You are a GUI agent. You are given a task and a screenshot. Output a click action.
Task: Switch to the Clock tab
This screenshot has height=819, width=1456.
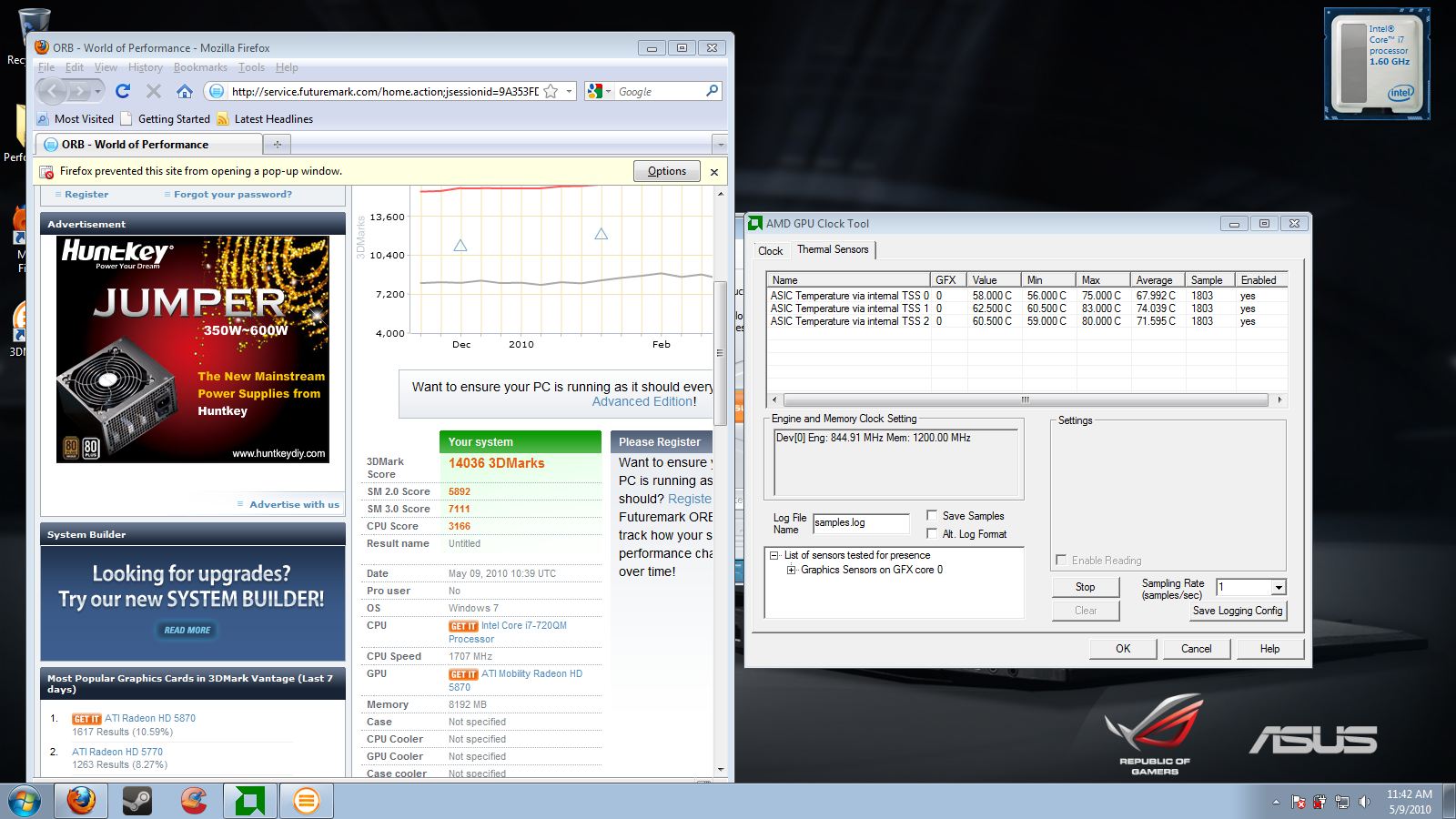coord(770,251)
